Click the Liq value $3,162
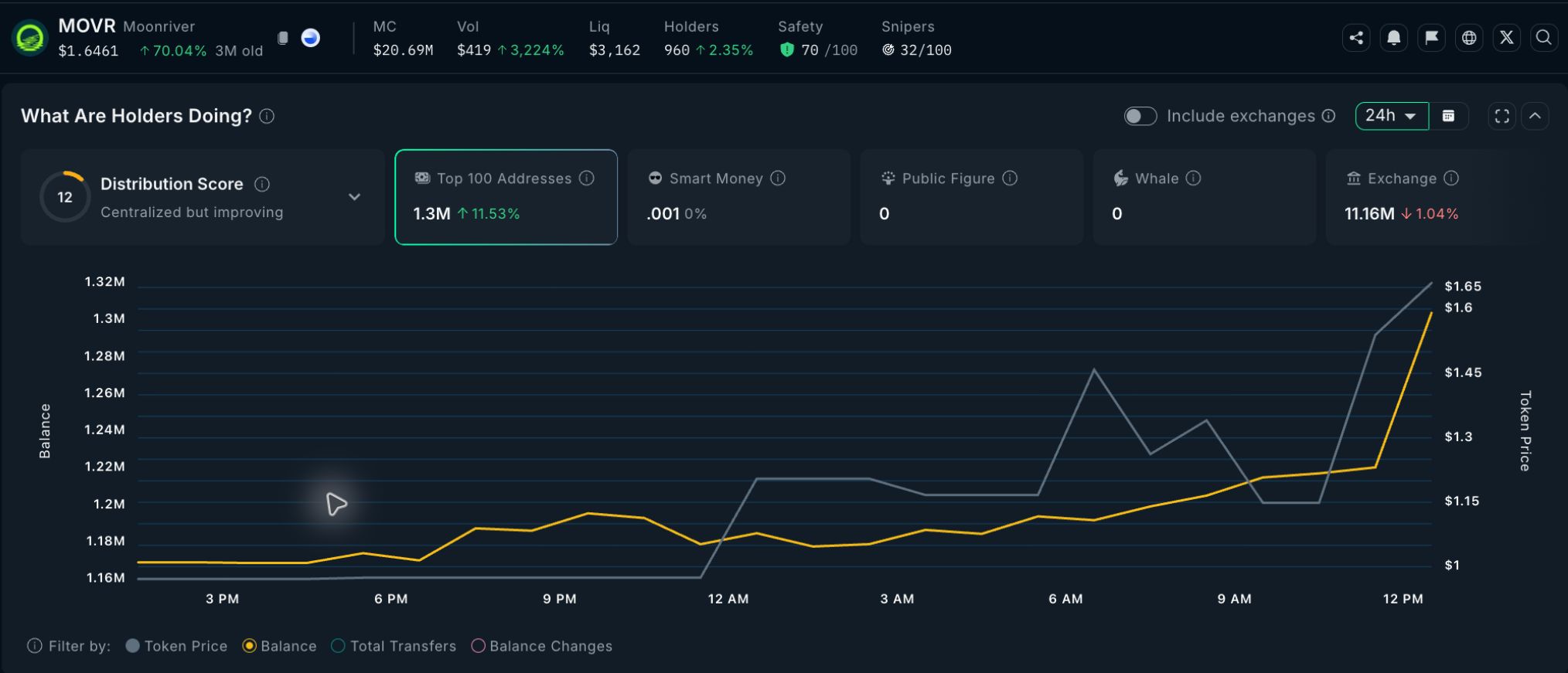This screenshot has width=1568, height=673. click(615, 50)
